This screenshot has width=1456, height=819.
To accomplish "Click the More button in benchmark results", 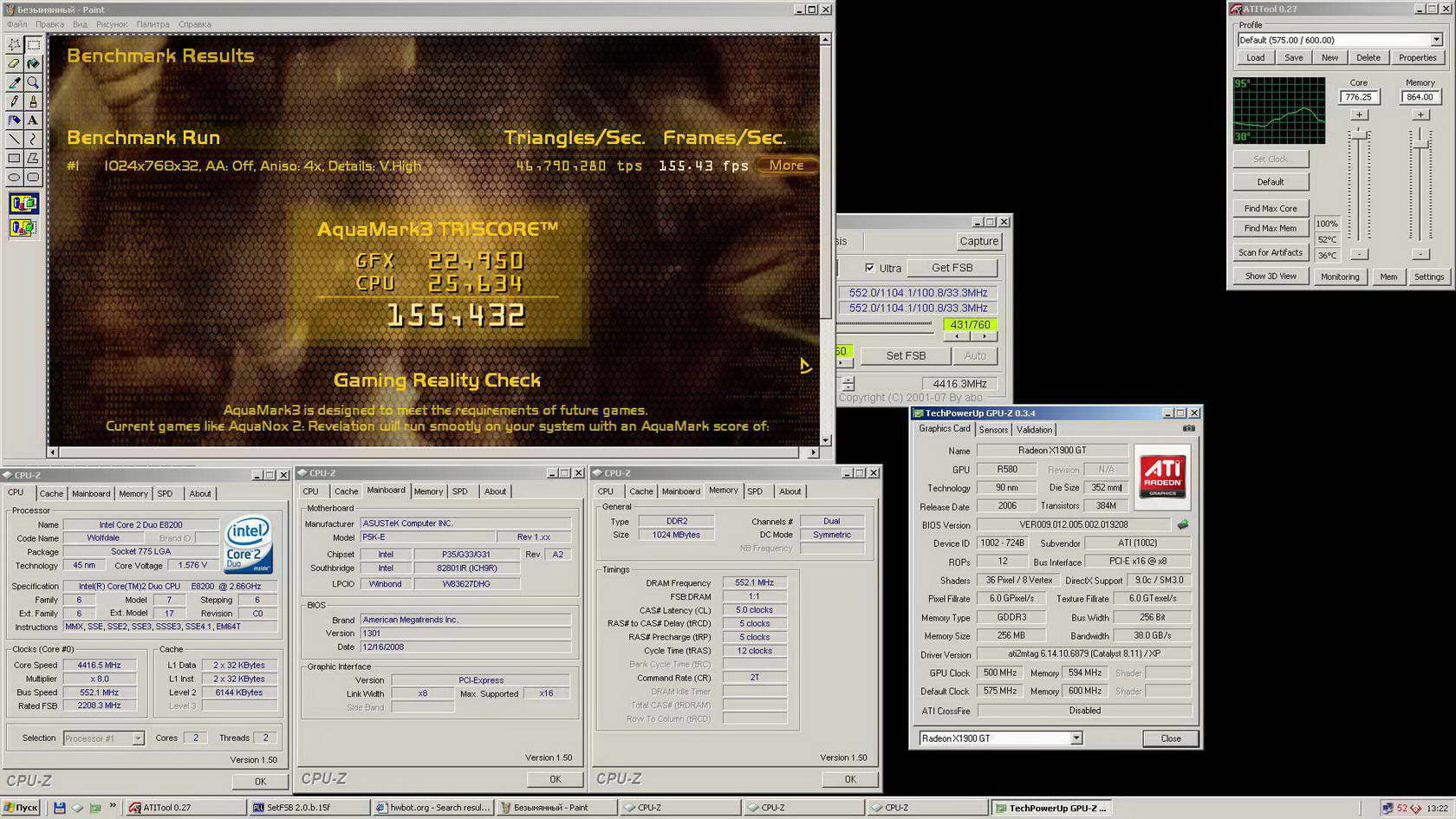I will tap(786, 166).
